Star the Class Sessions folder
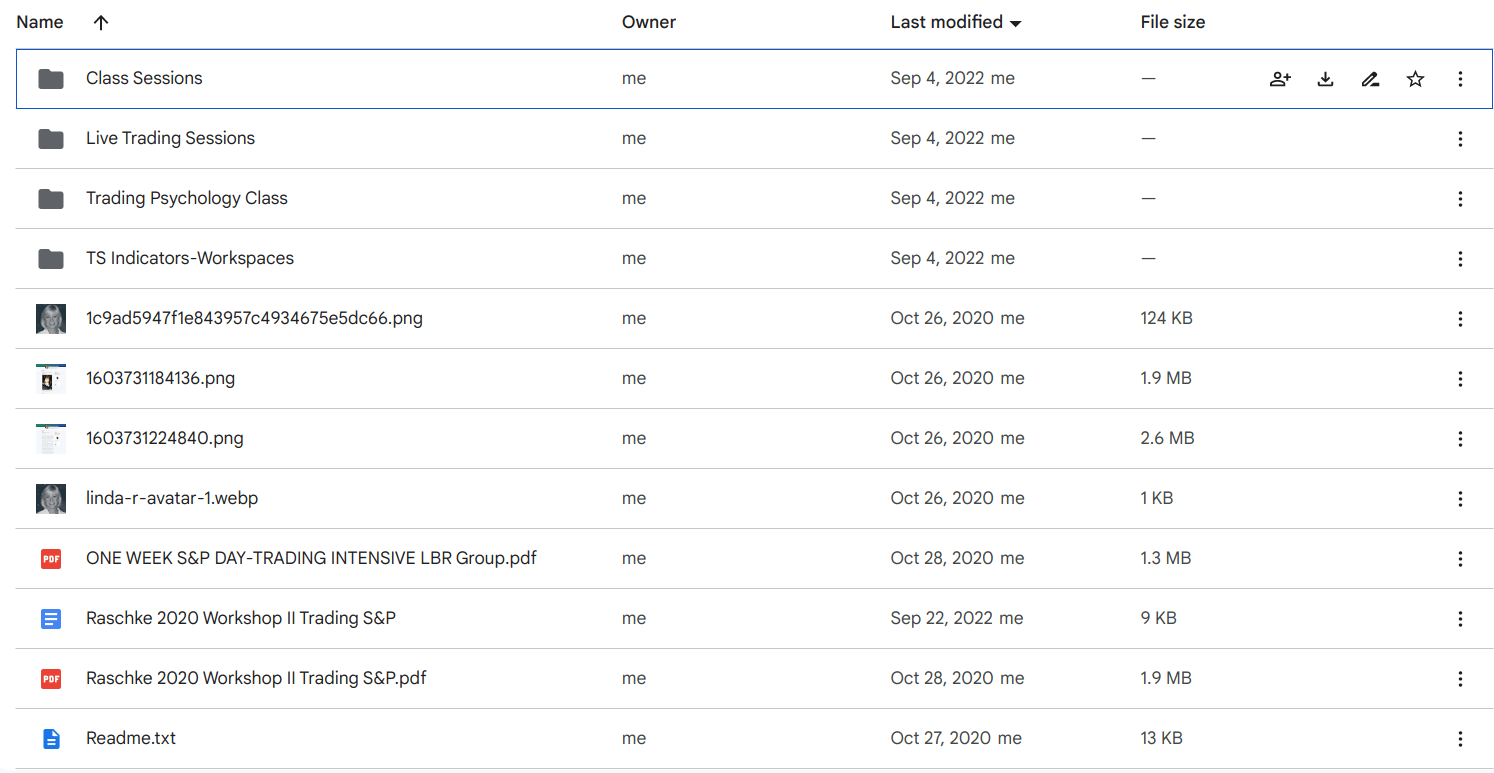Viewport: 1494px width, 773px height. click(x=1415, y=79)
